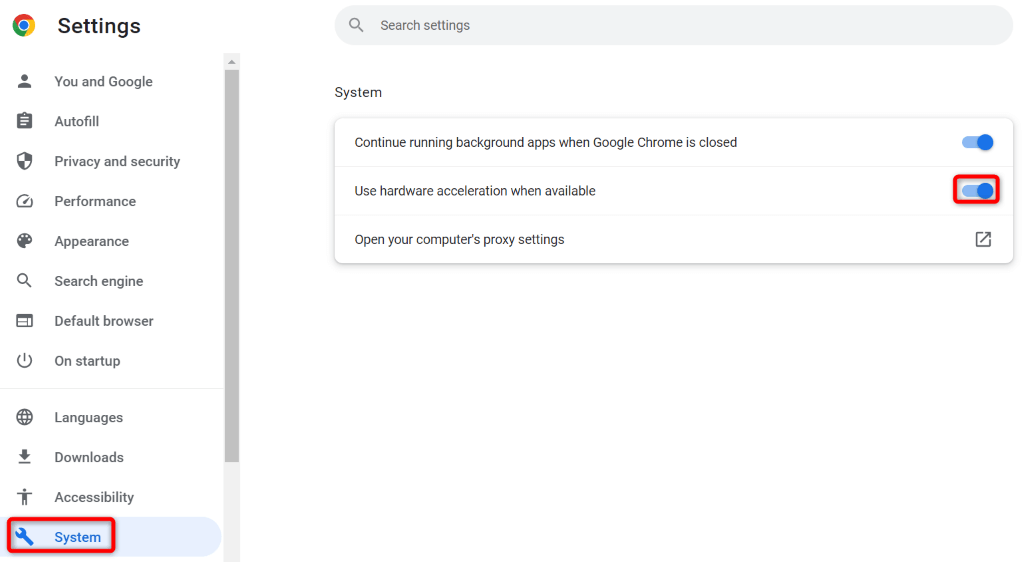
Task: Click the Appearance palette icon
Action: coord(25,241)
